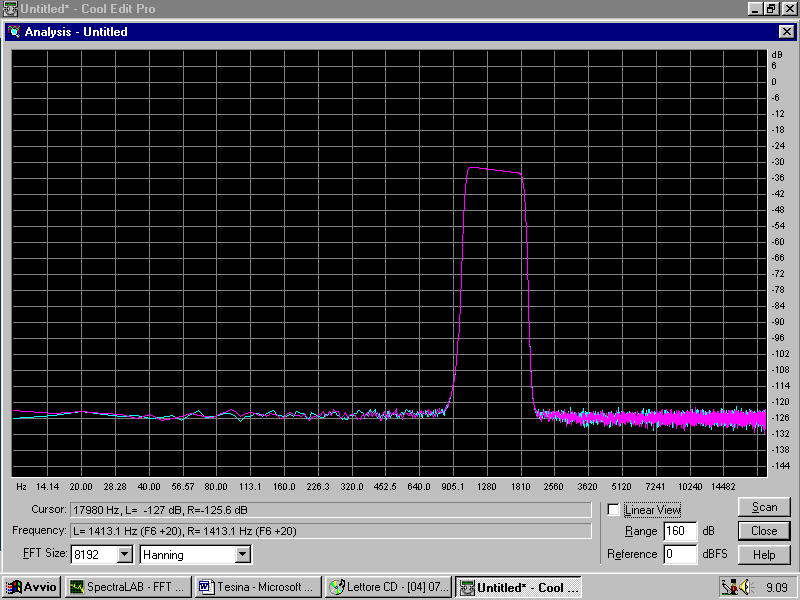
Task: Click the 1280 Hz frequency axis label
Action: (x=487, y=487)
